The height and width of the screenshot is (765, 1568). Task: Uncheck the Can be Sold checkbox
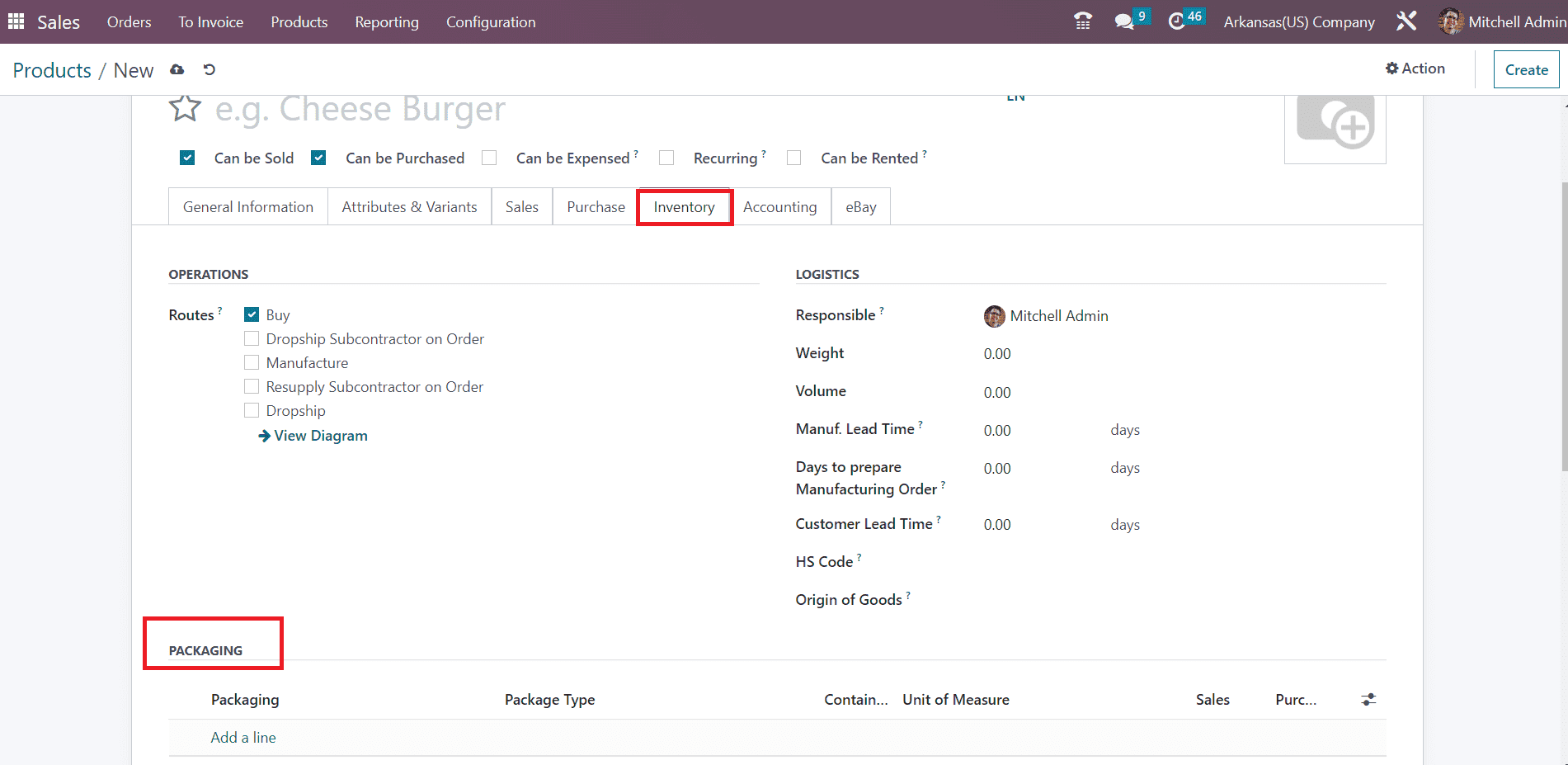tap(187, 158)
